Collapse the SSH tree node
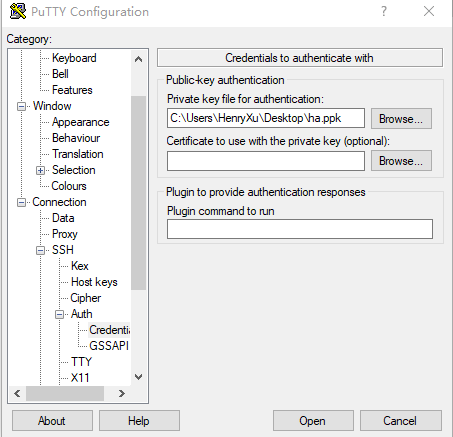 pos(40,250)
